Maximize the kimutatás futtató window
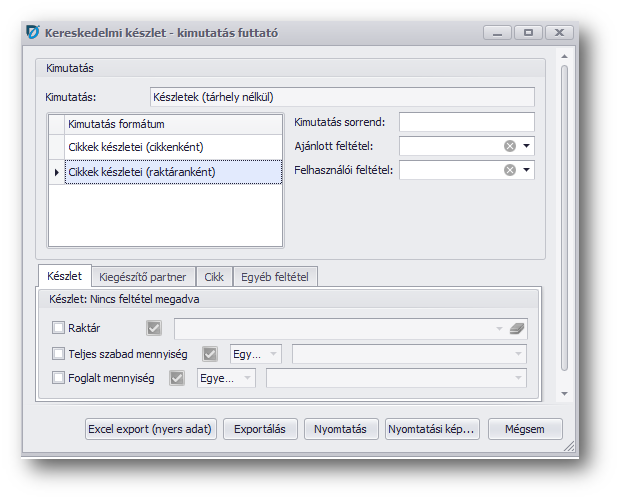The image size is (621, 501). pos(528,32)
